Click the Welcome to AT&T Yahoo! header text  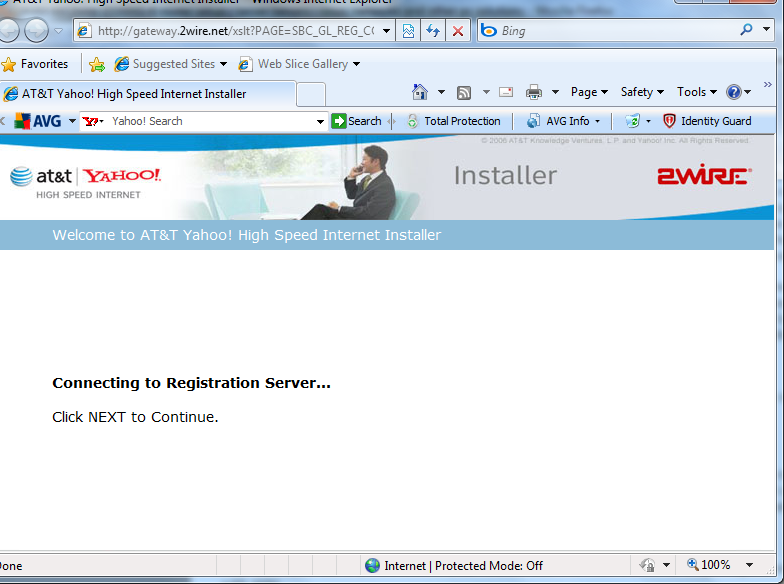pos(246,235)
